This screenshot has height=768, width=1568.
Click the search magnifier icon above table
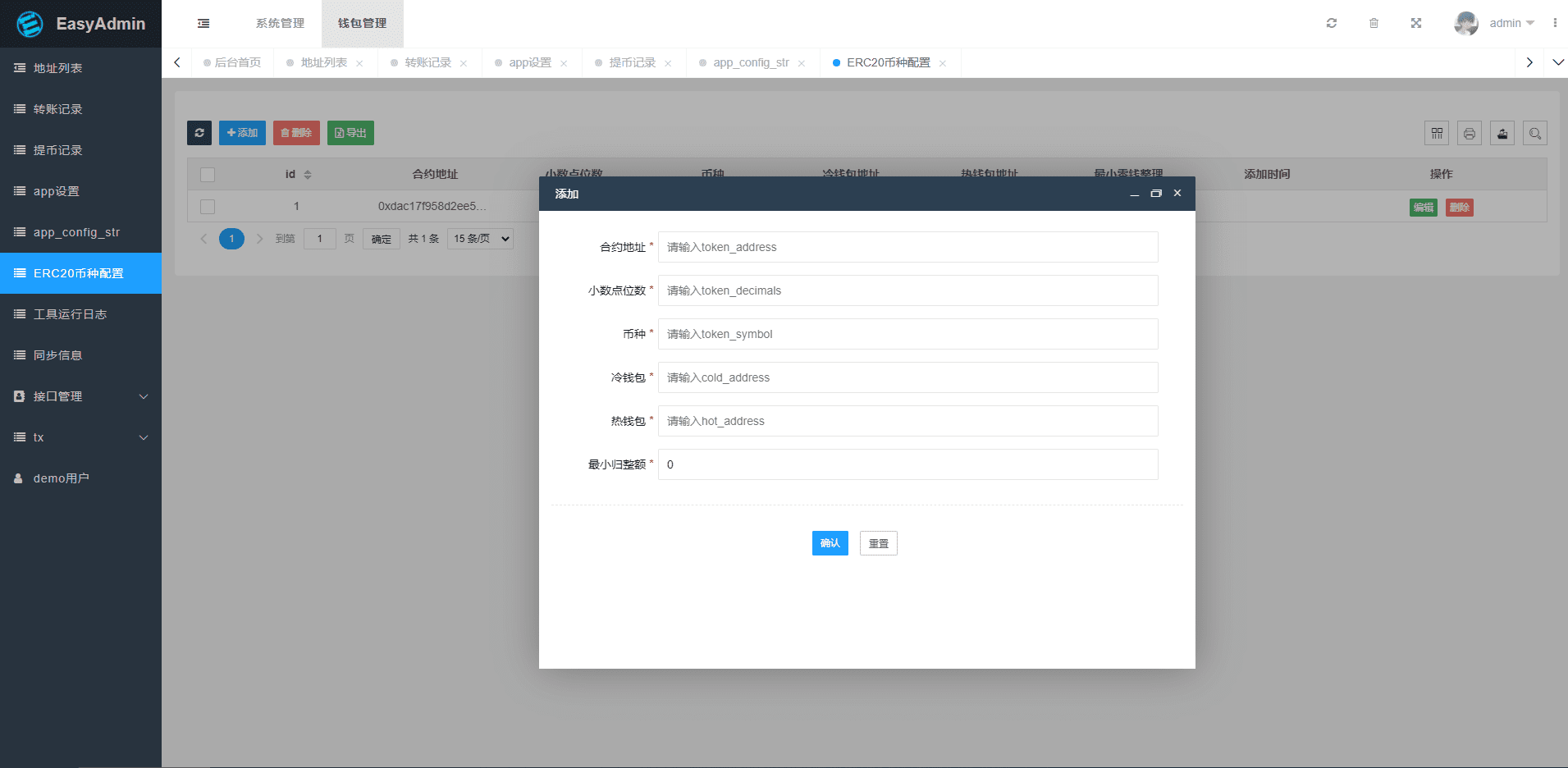point(1535,133)
